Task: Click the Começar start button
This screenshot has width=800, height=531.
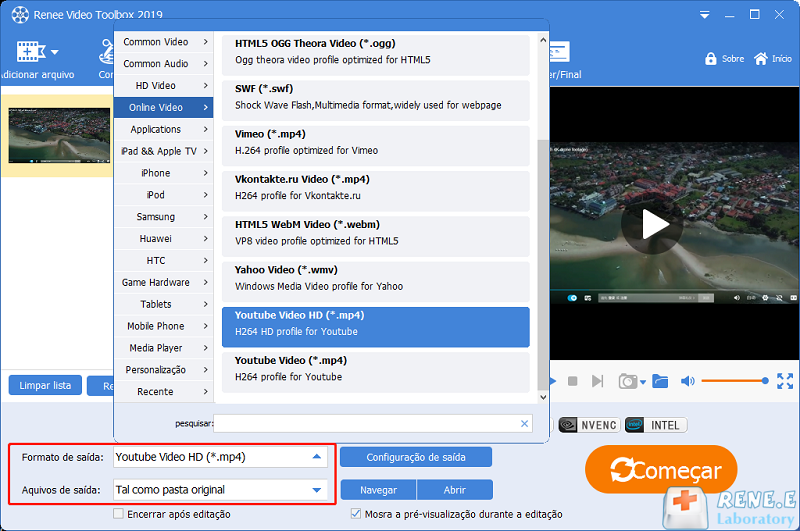Action: point(661,470)
